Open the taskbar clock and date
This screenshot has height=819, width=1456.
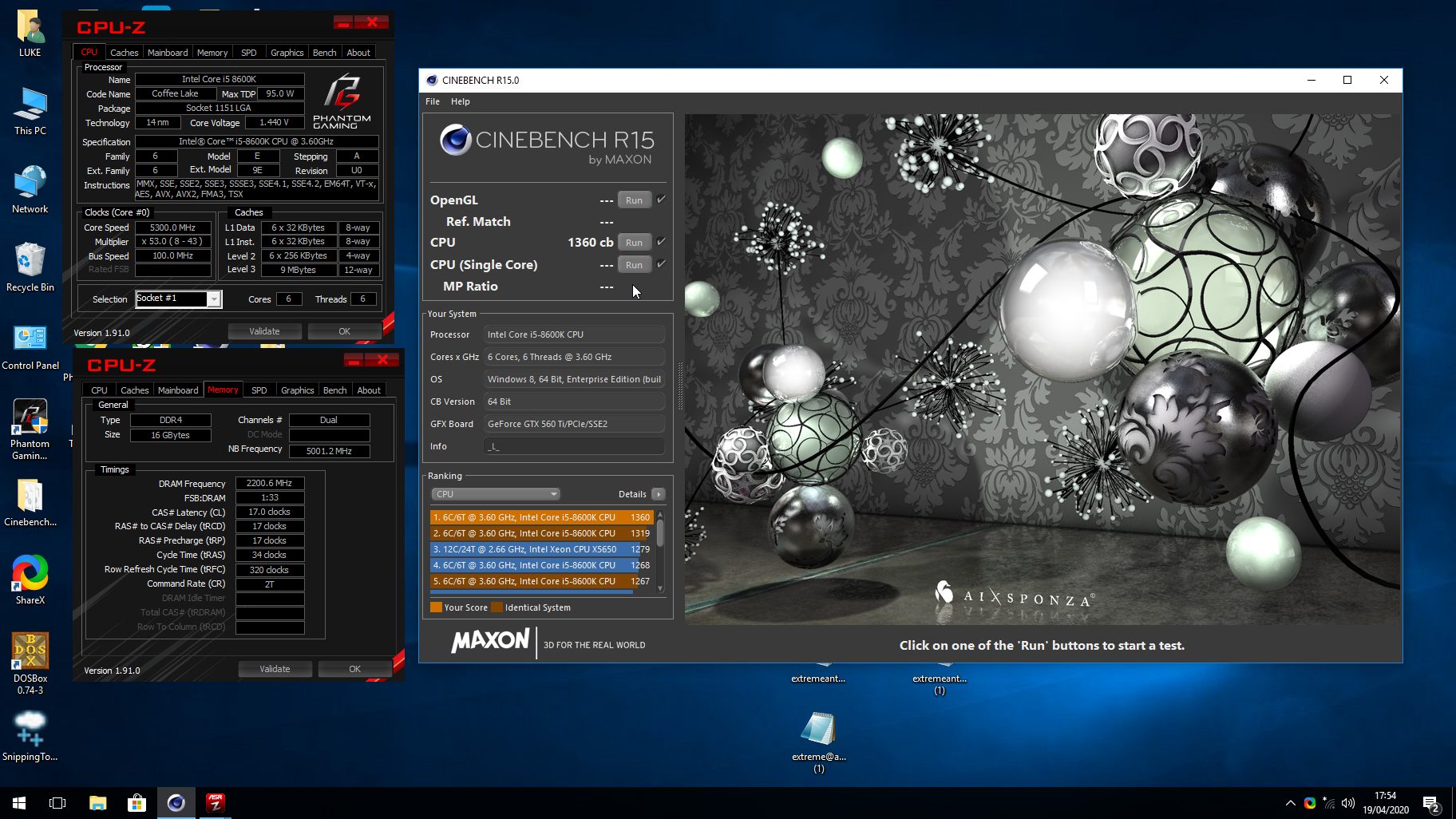(1386, 803)
